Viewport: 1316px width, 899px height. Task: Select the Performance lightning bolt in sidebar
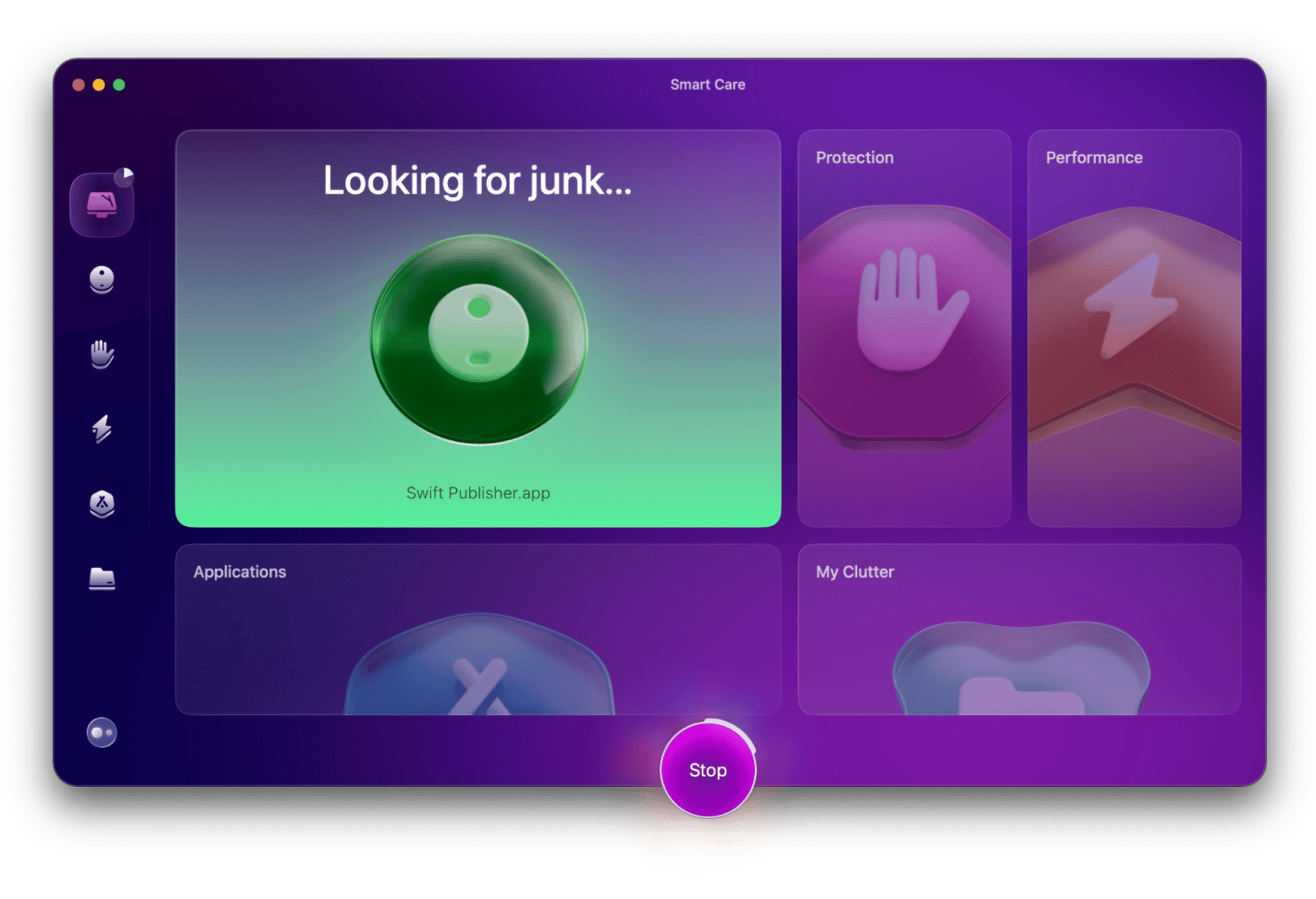[x=101, y=428]
